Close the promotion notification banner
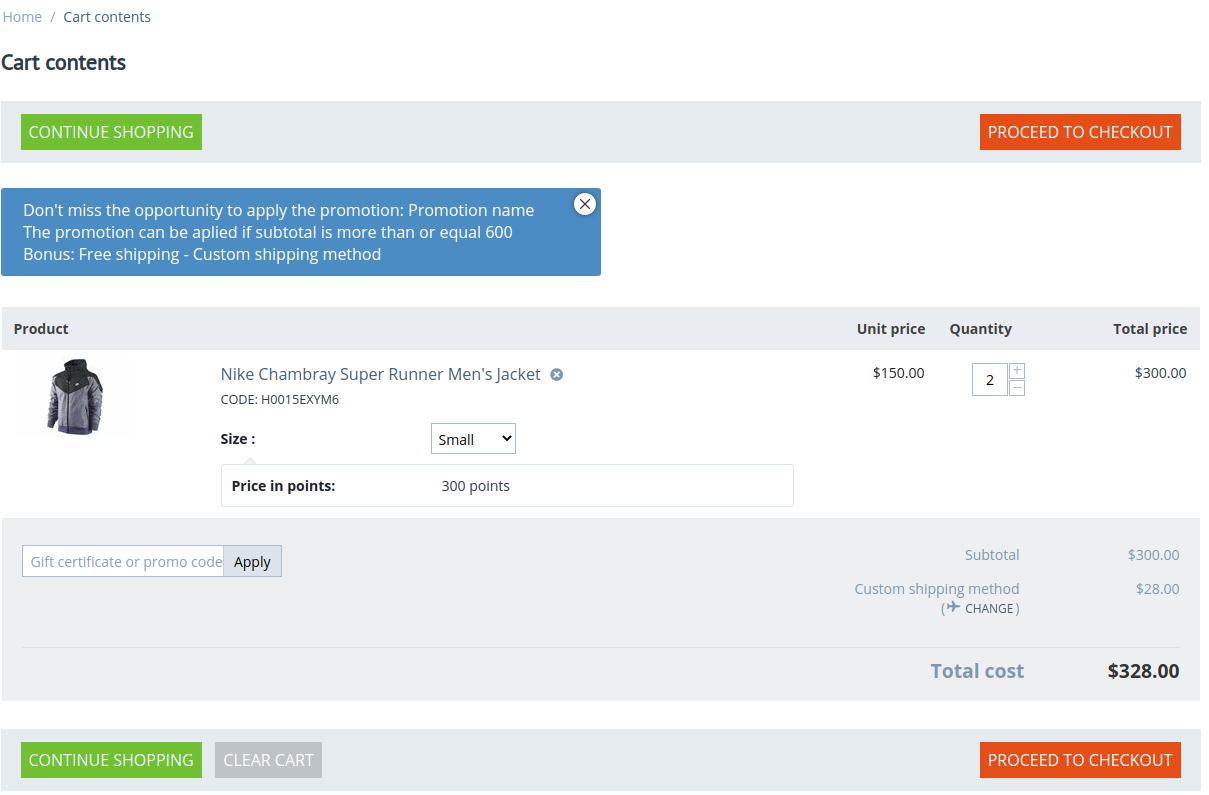 [x=585, y=204]
